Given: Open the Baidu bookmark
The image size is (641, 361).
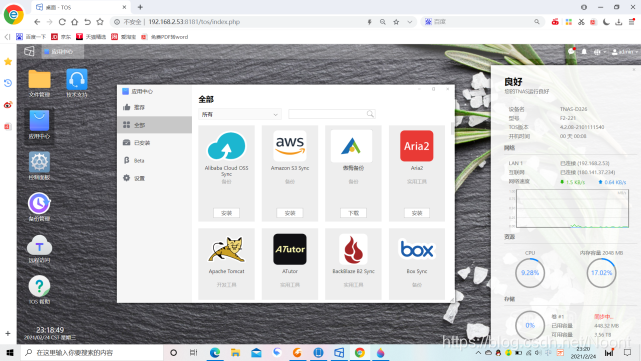Looking at the screenshot, I should click(31, 37).
